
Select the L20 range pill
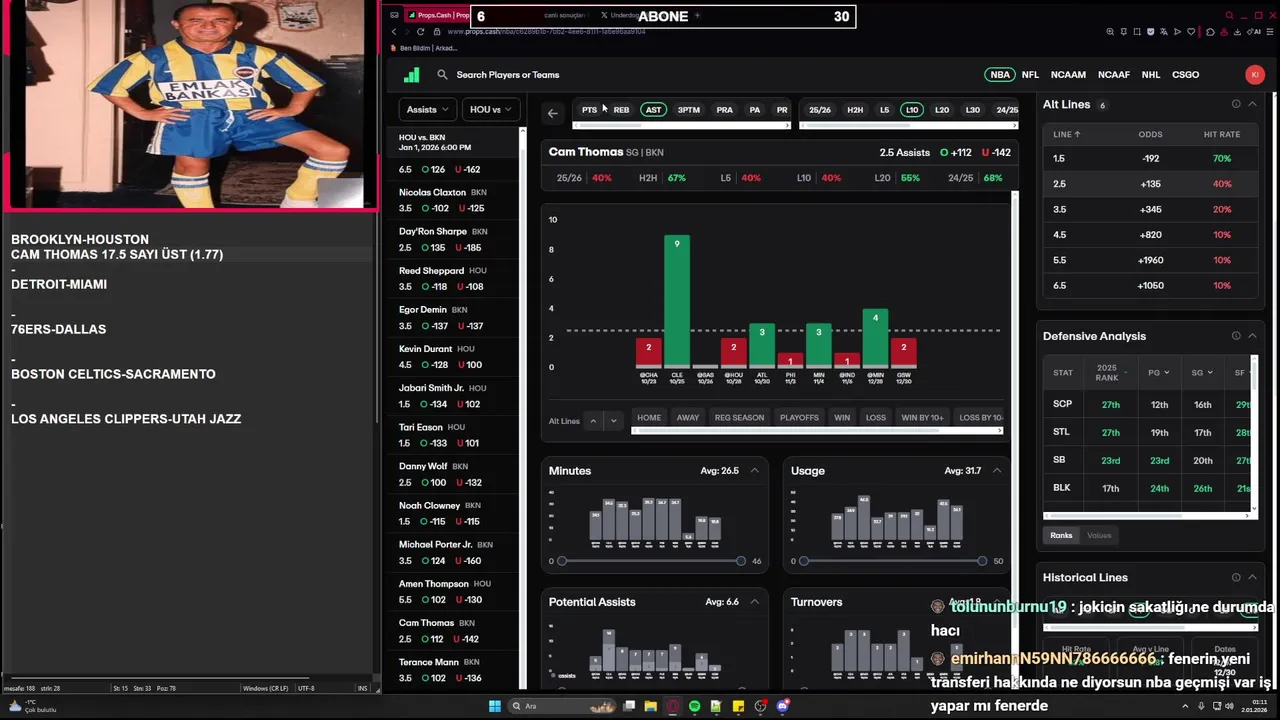(x=942, y=110)
